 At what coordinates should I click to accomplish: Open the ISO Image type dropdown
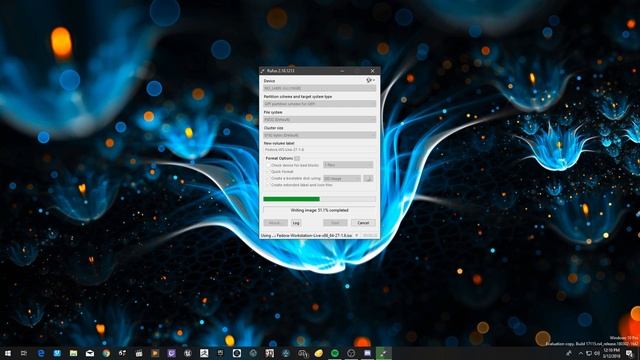coord(342,178)
